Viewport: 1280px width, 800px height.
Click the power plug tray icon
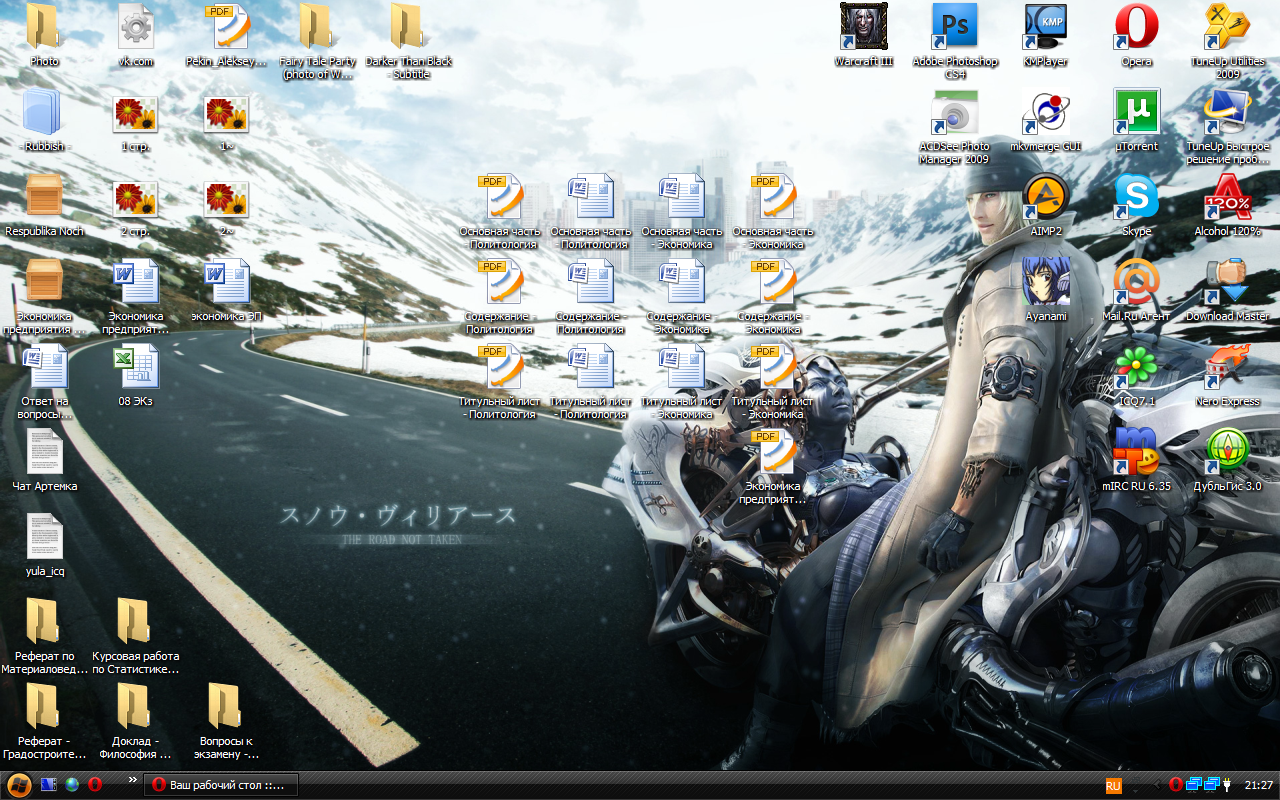1225,785
